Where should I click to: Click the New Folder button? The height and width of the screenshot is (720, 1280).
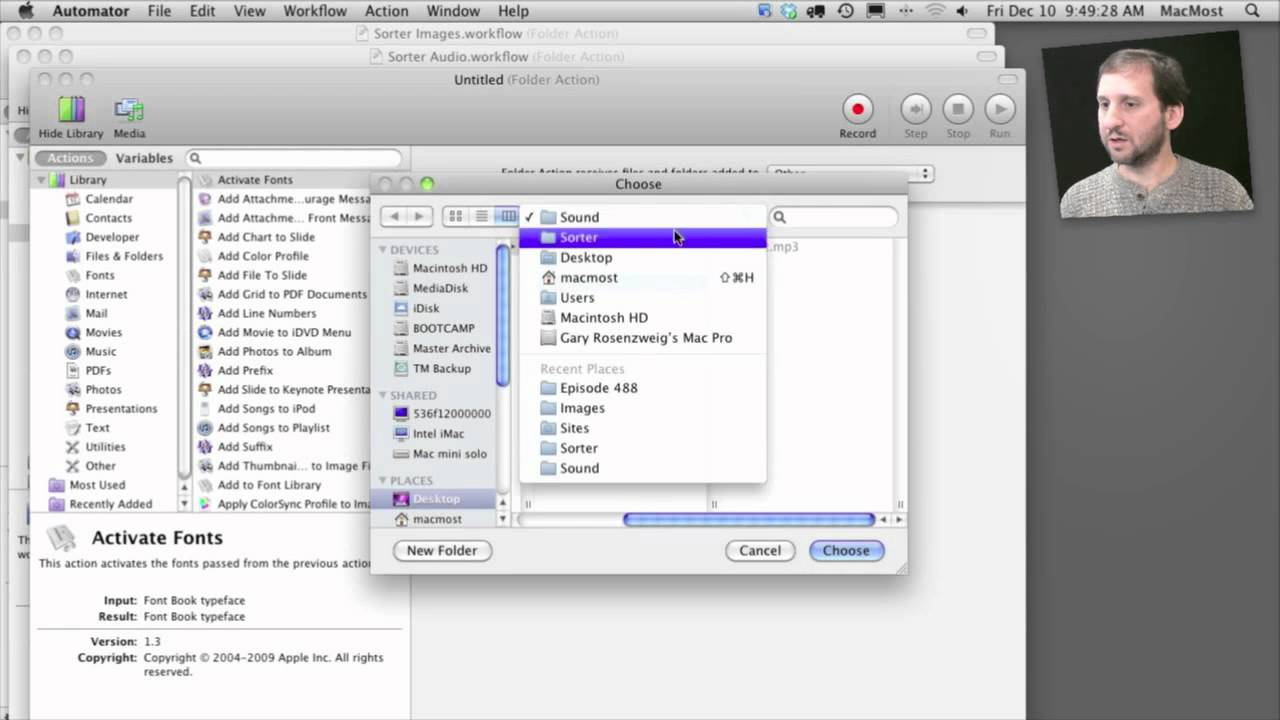442,550
